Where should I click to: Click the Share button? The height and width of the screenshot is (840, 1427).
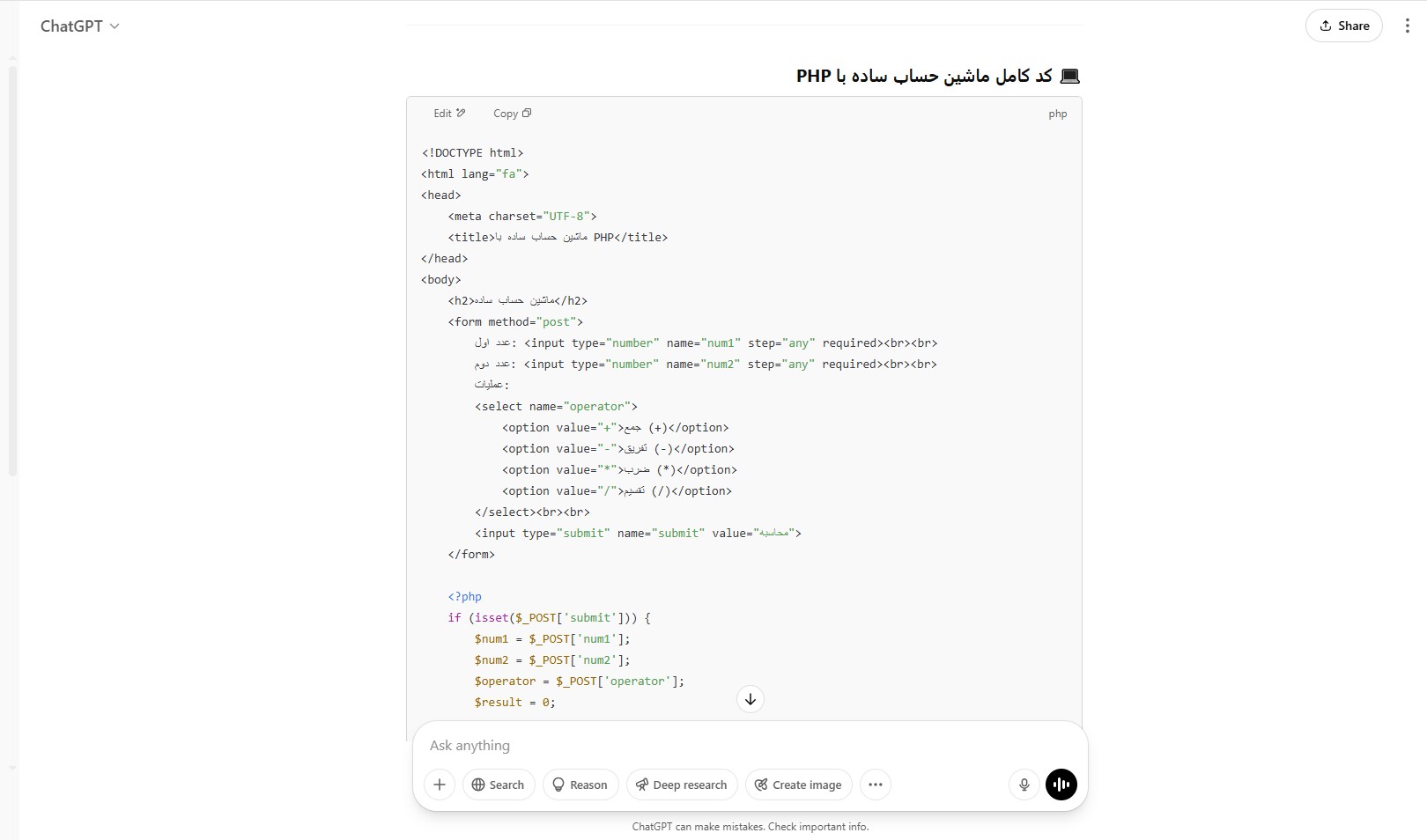click(1343, 26)
